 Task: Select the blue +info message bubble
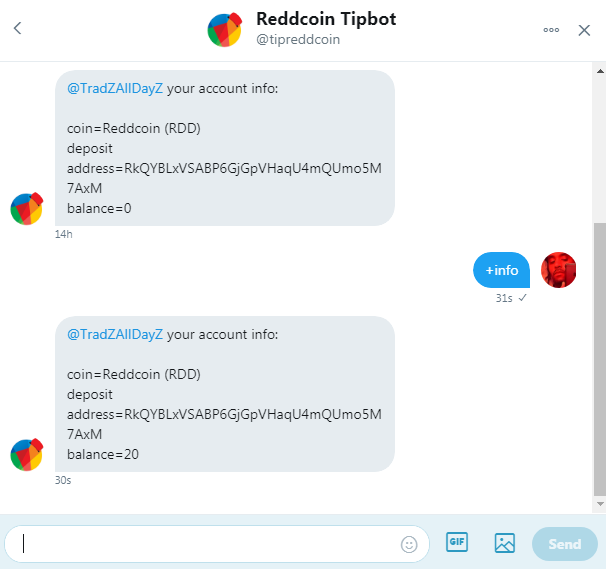(x=501, y=270)
